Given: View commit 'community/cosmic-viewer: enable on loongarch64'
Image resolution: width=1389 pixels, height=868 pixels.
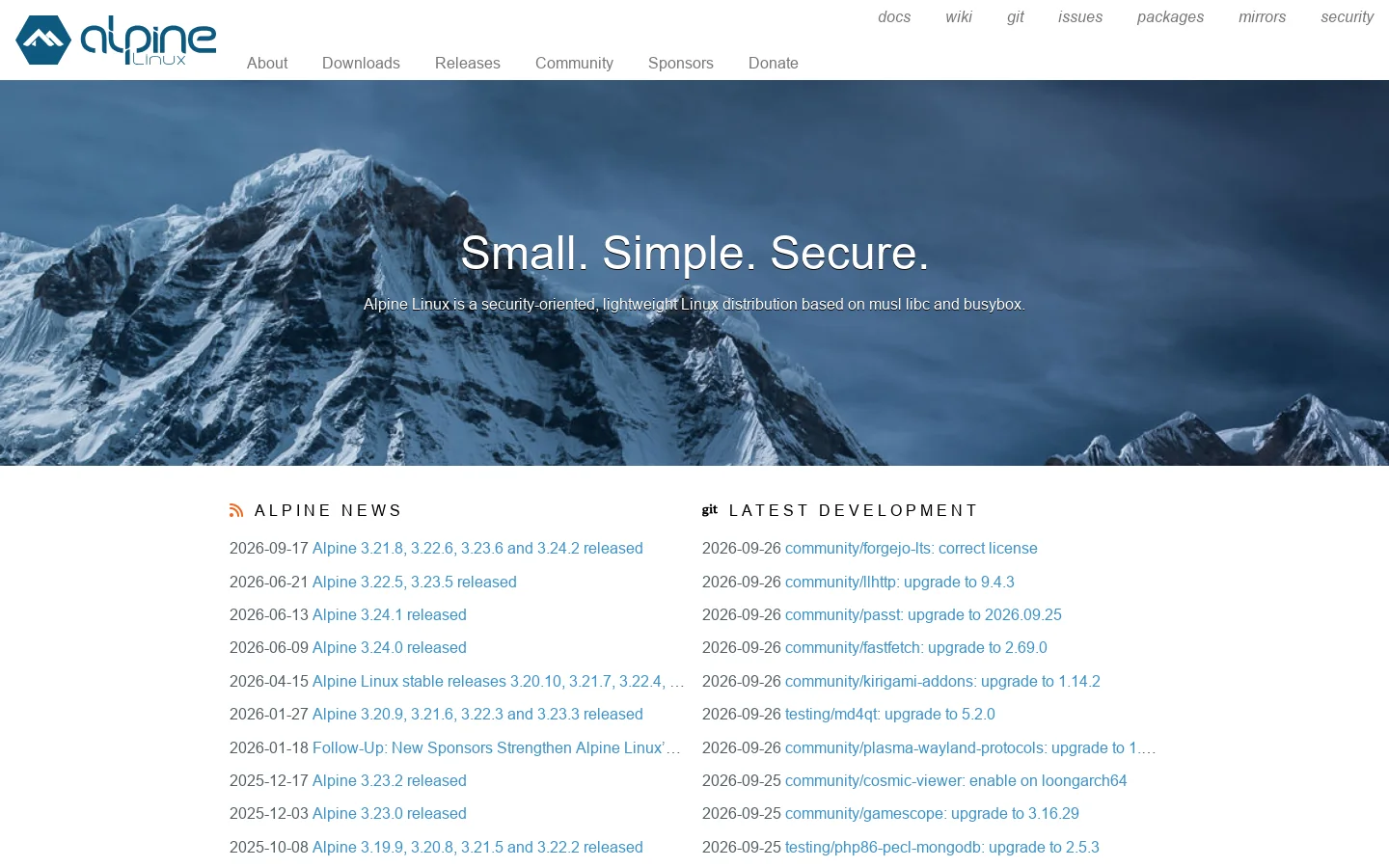Looking at the screenshot, I should [x=956, y=780].
